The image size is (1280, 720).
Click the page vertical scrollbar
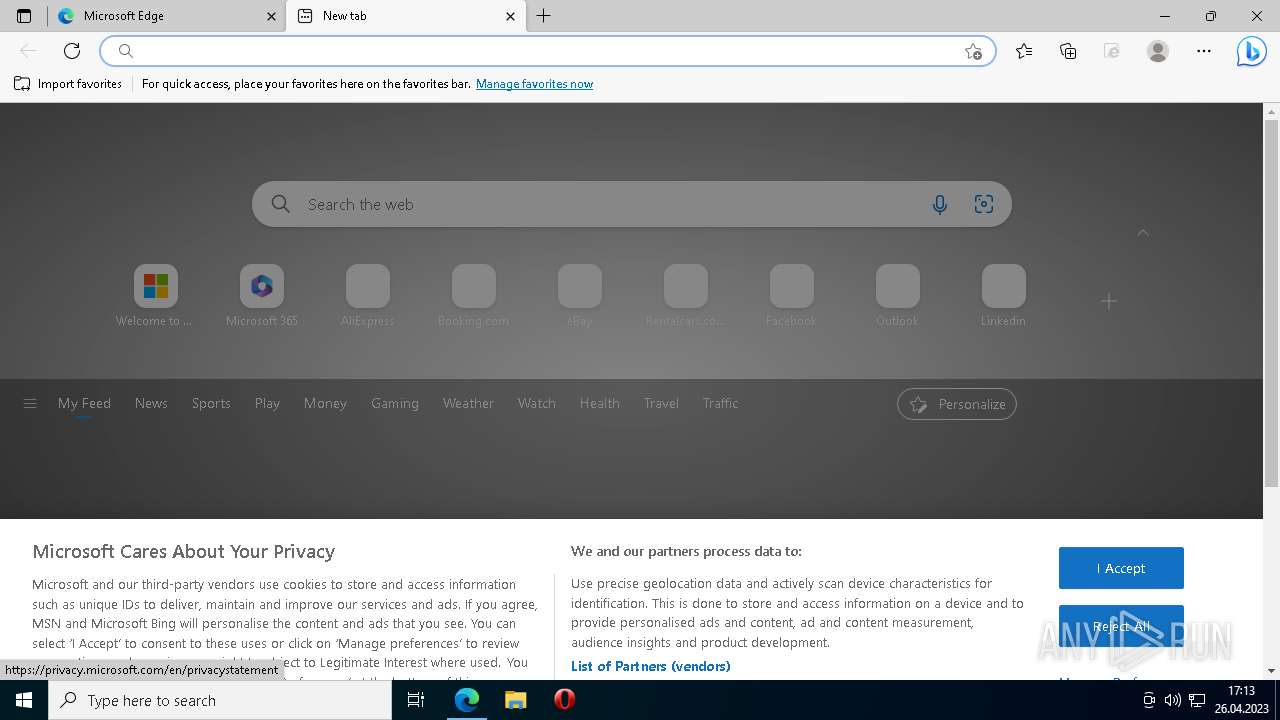[1271, 305]
